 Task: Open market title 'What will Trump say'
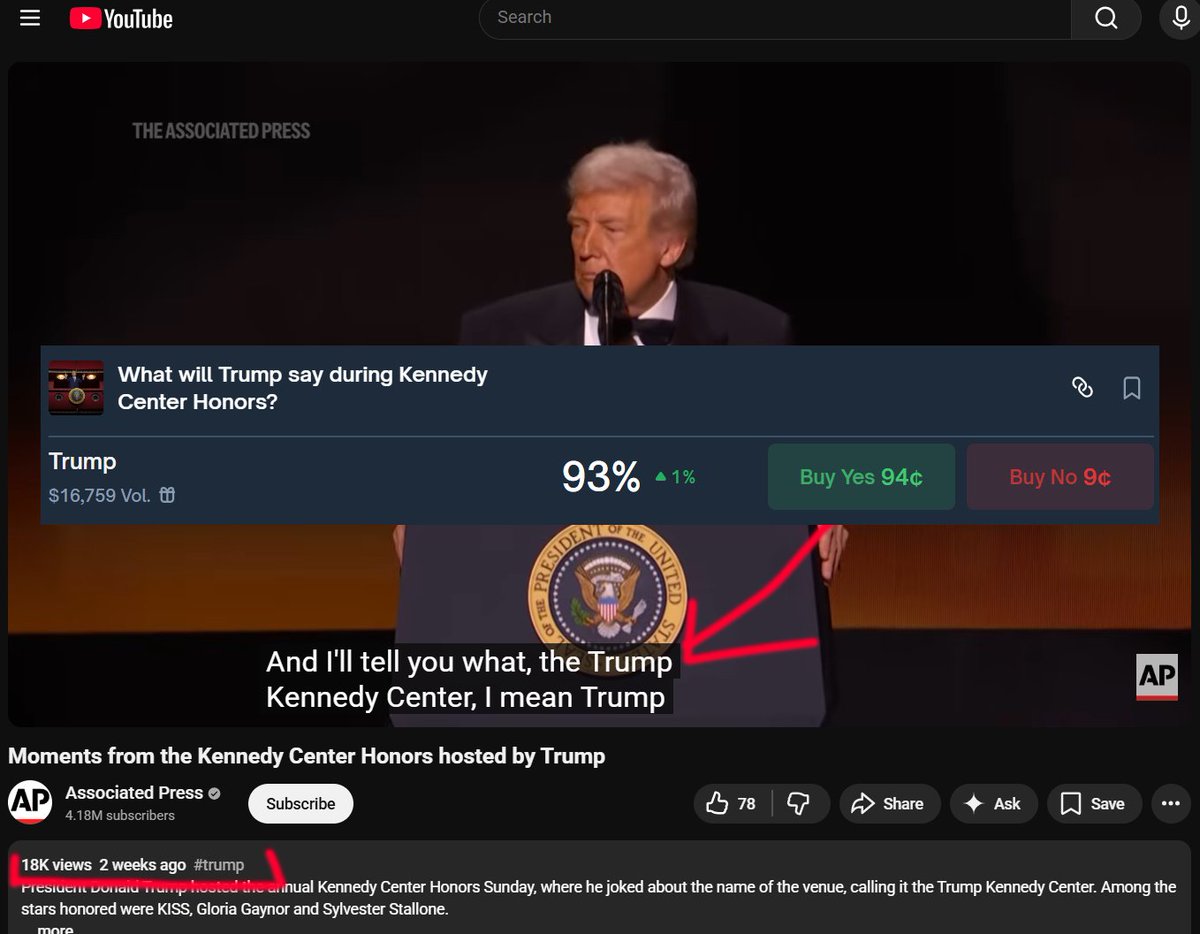(303, 388)
